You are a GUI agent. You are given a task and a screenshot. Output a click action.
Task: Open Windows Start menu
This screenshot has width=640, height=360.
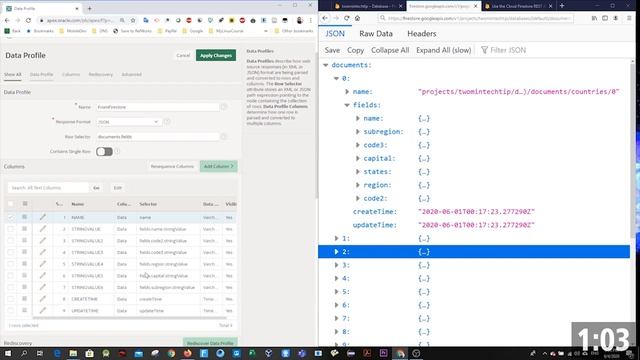(x=8, y=353)
